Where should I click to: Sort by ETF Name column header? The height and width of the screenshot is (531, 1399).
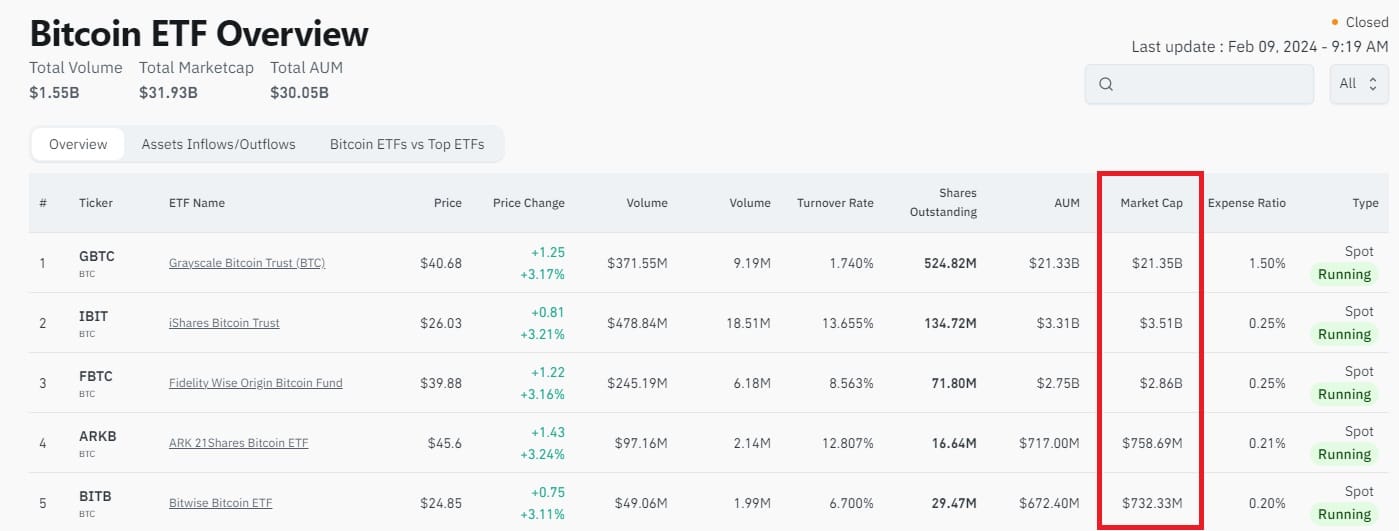197,203
